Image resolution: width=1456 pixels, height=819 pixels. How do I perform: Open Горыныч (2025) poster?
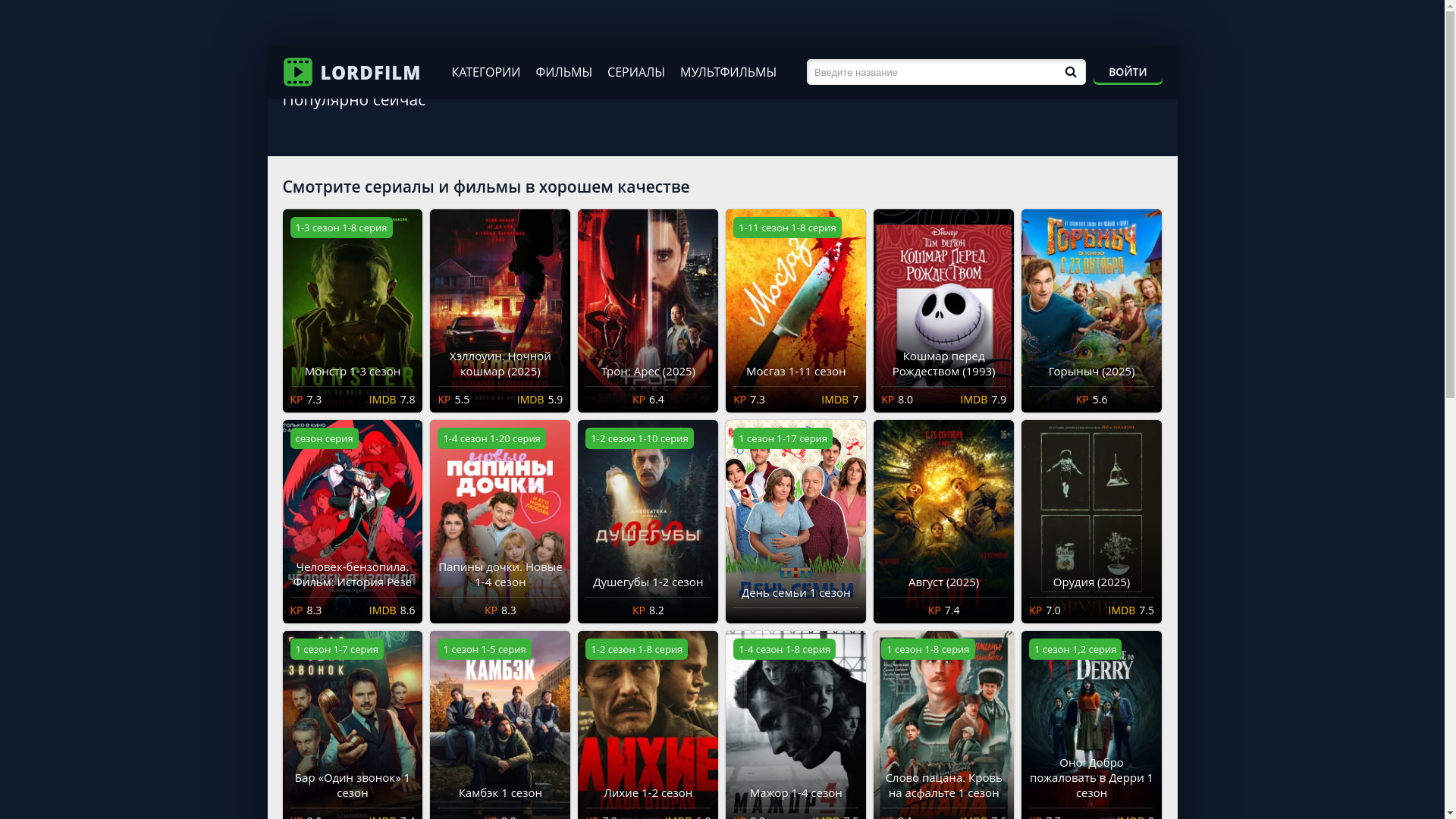(x=1091, y=310)
